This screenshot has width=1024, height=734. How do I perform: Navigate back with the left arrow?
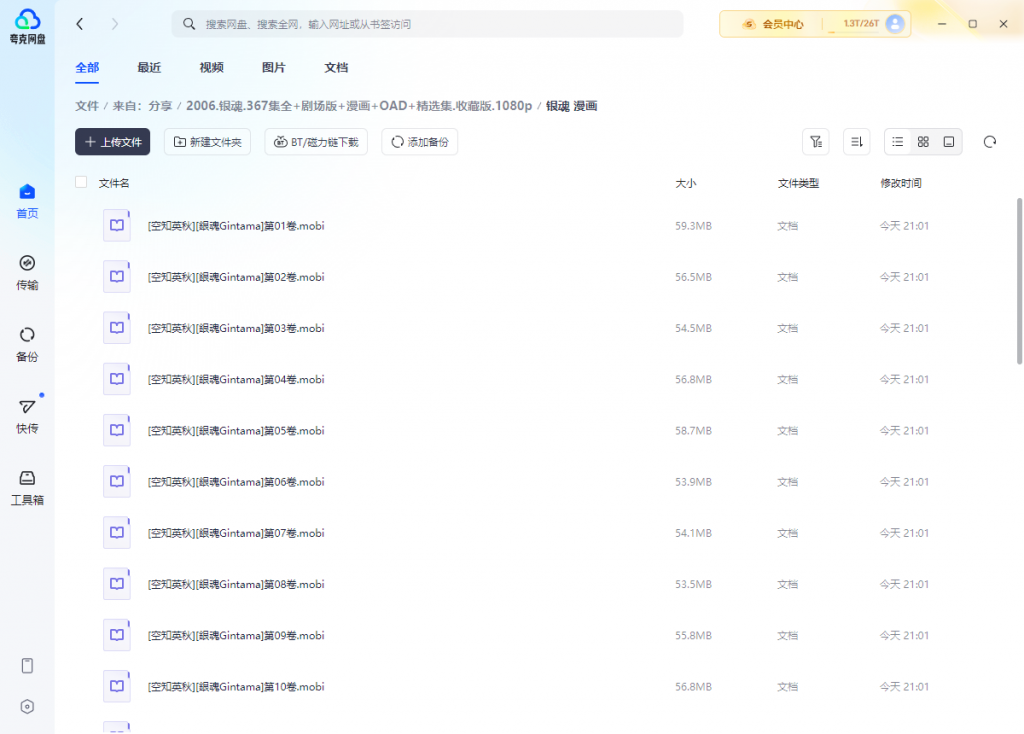point(80,24)
